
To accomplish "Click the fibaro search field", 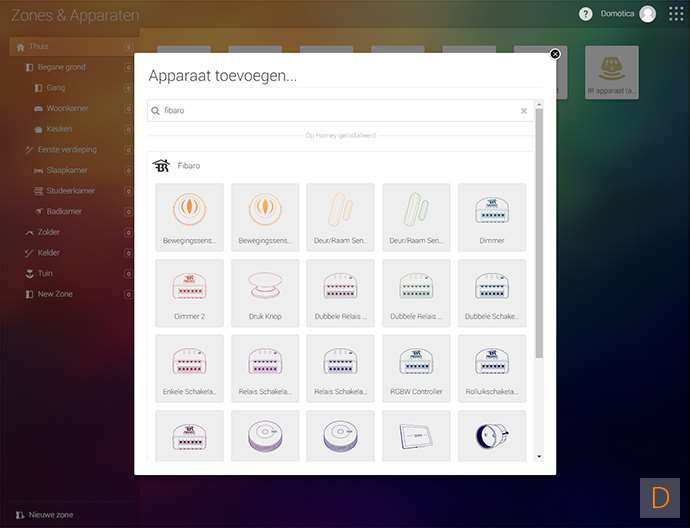I will (340, 110).
